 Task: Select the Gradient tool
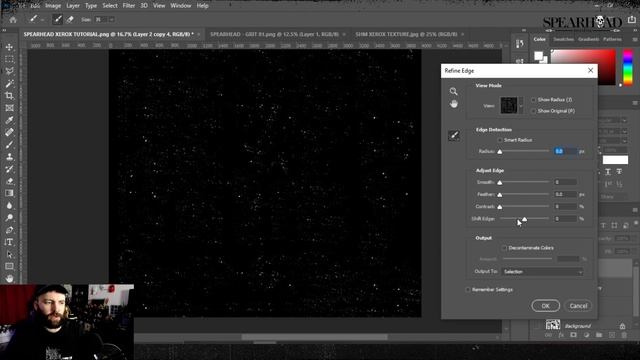9,193
